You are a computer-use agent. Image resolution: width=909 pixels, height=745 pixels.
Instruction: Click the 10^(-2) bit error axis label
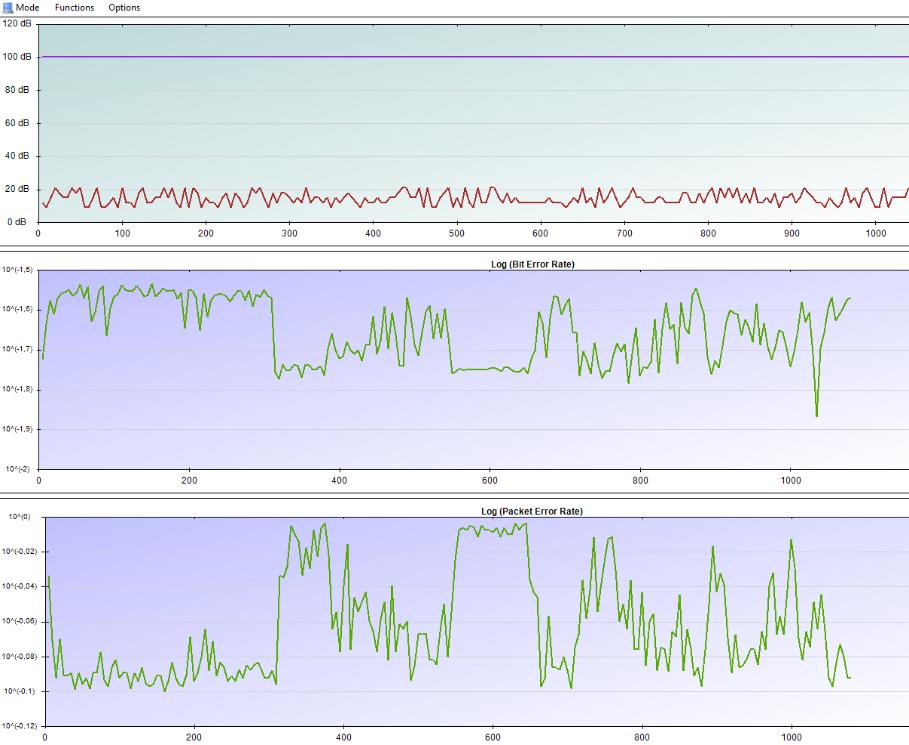click(17, 469)
